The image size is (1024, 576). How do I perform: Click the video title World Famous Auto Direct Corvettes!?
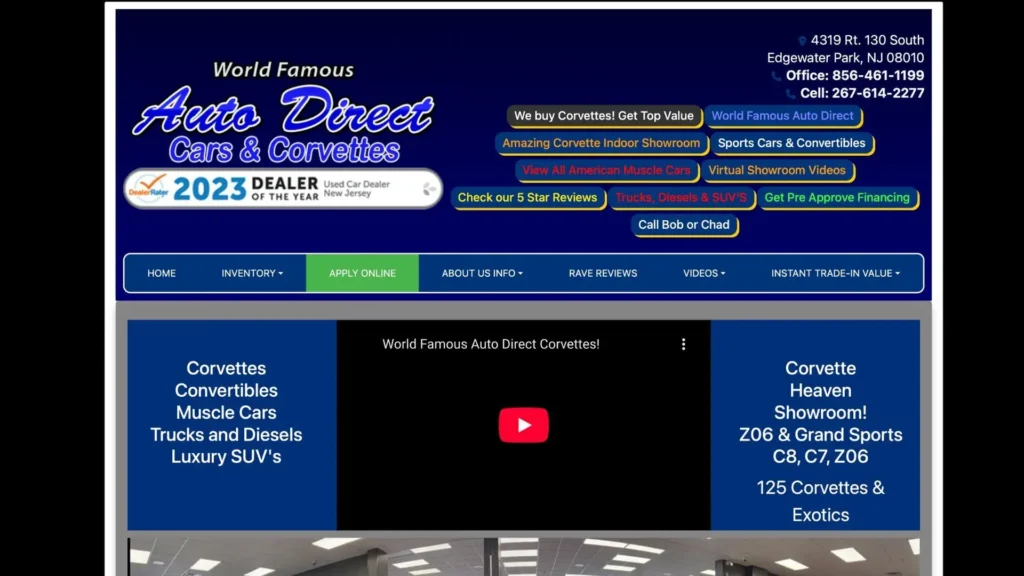(x=490, y=344)
